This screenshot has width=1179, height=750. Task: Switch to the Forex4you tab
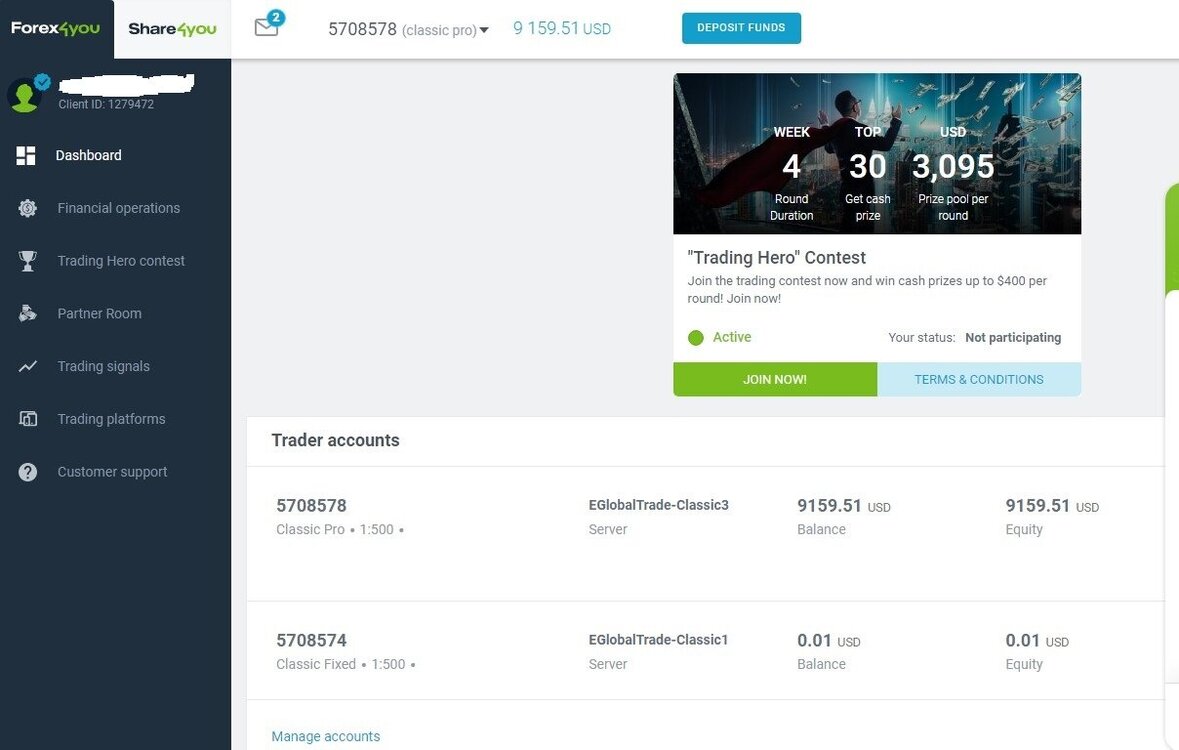click(x=56, y=29)
